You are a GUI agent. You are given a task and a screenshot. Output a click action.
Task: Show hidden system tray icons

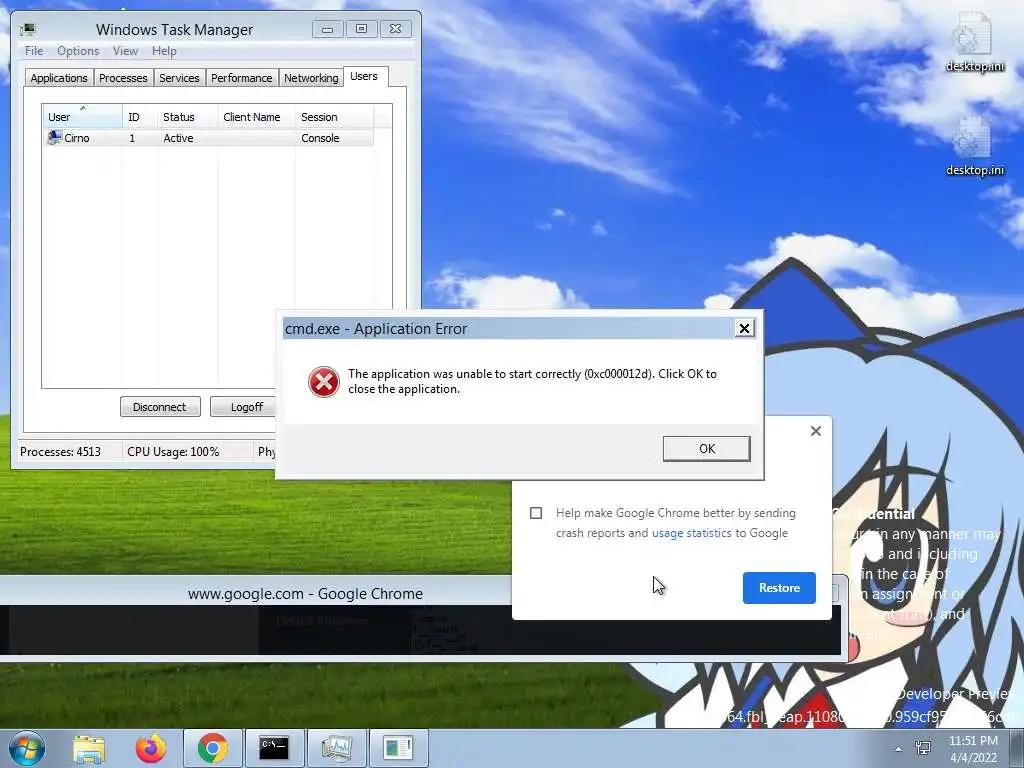899,749
